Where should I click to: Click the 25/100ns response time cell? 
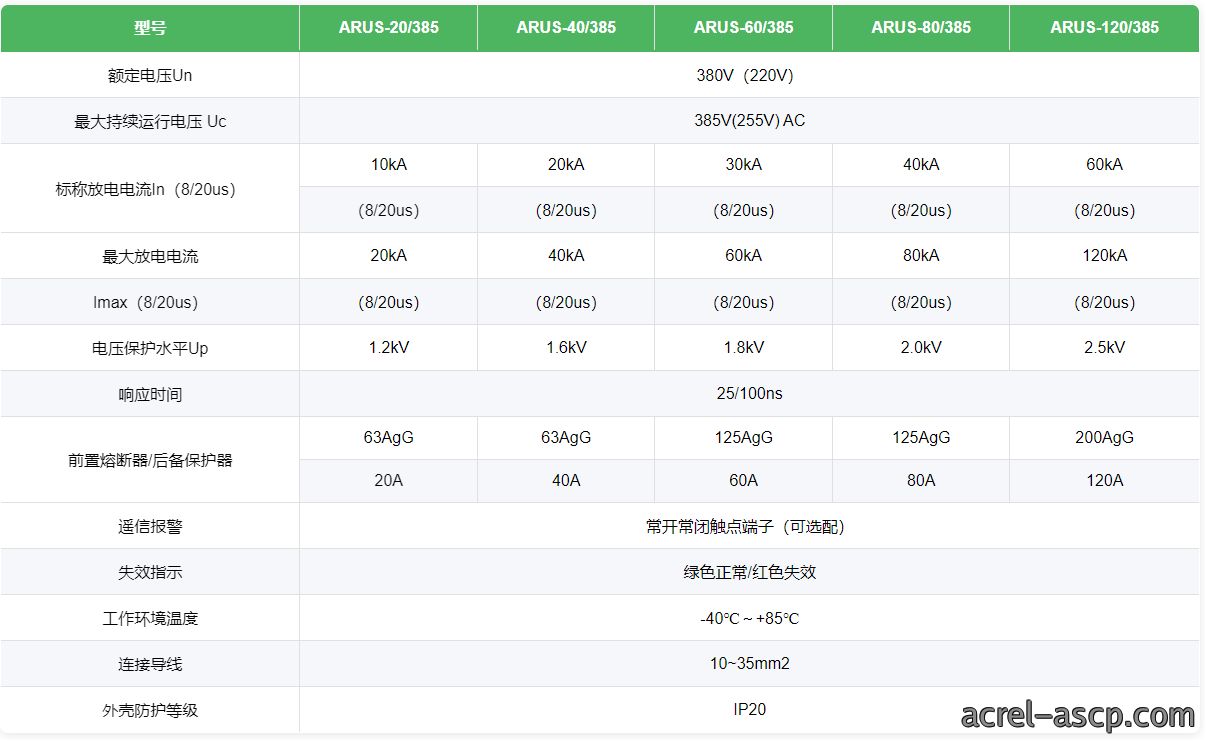click(x=749, y=394)
